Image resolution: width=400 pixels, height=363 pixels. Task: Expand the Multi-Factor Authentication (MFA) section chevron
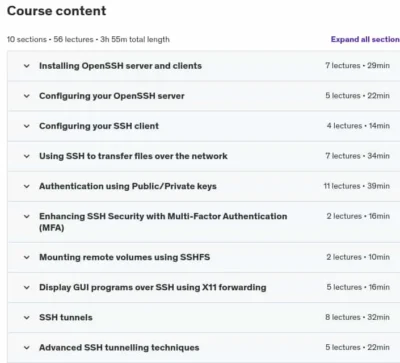pyautogui.click(x=27, y=216)
